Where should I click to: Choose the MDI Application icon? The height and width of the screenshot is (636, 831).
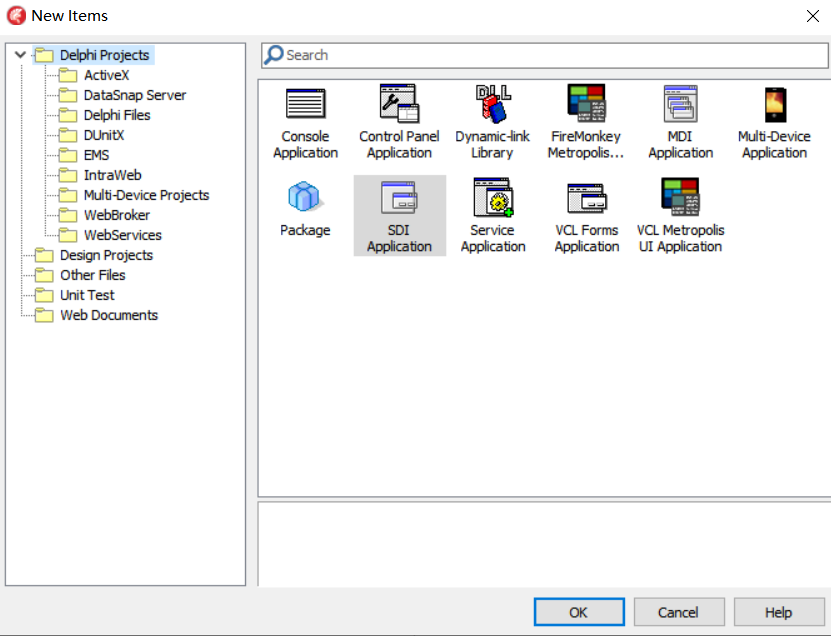pos(680,103)
